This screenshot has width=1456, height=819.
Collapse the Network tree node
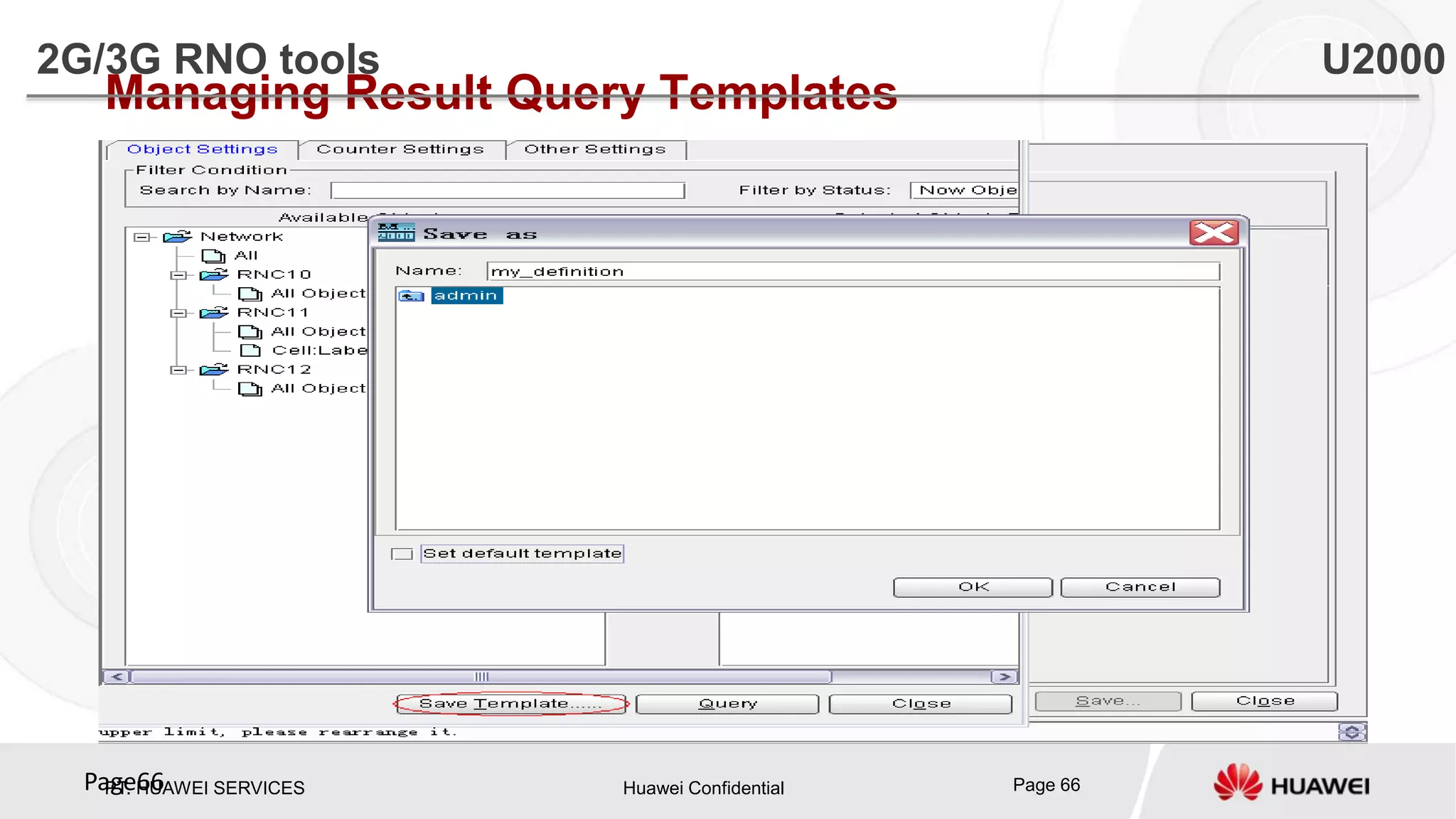click(141, 237)
